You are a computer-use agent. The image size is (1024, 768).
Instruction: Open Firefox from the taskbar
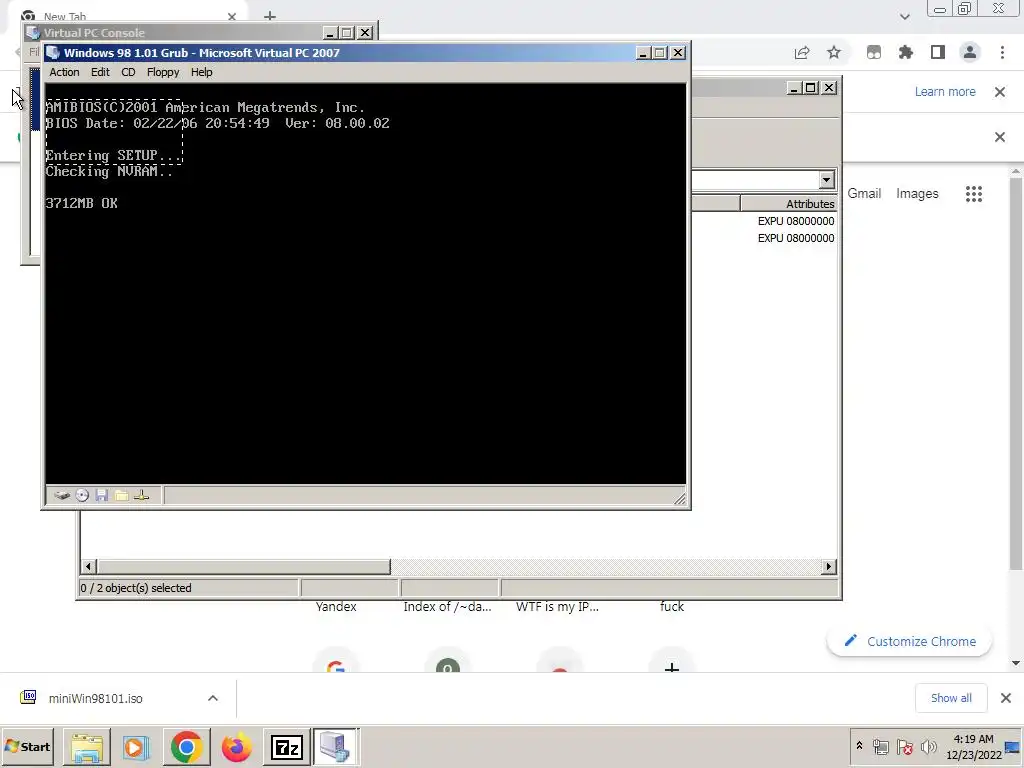pyautogui.click(x=236, y=746)
